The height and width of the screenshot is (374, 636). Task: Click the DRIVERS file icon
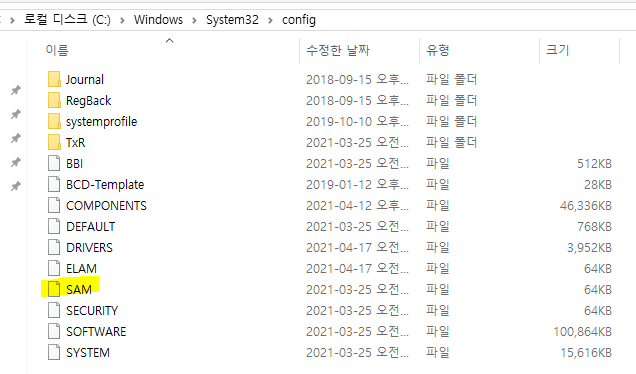54,247
